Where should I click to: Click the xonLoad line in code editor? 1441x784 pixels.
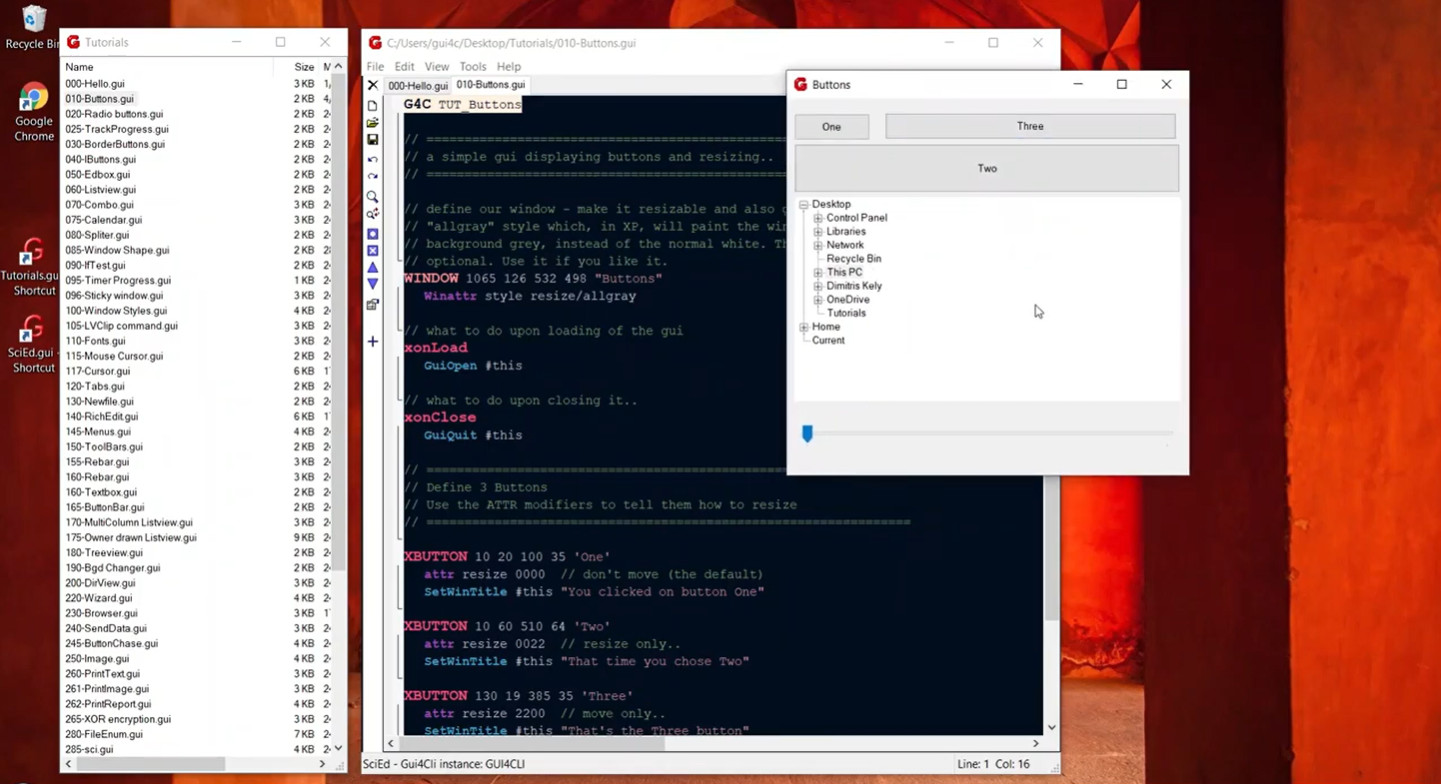click(435, 348)
